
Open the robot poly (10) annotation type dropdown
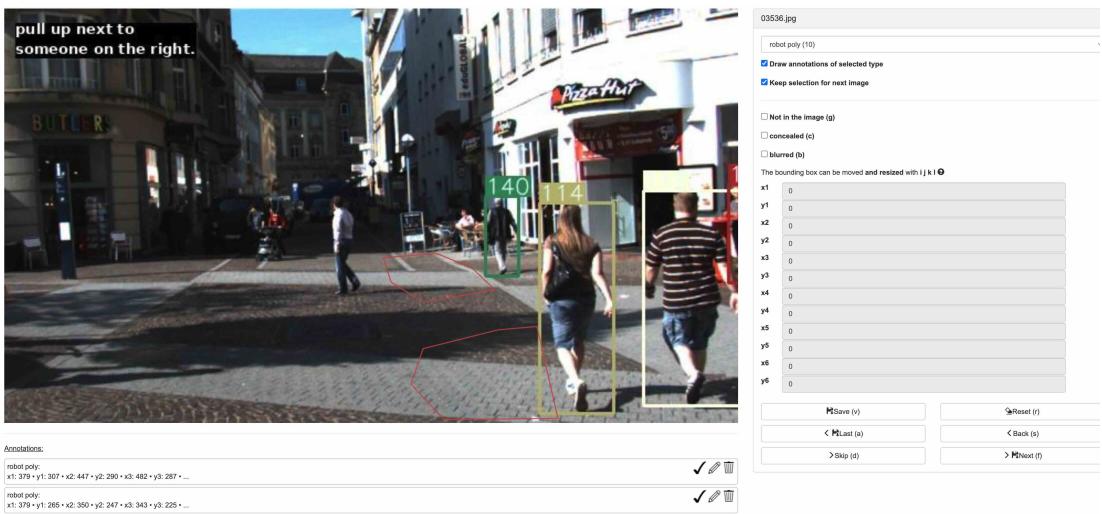coord(931,44)
